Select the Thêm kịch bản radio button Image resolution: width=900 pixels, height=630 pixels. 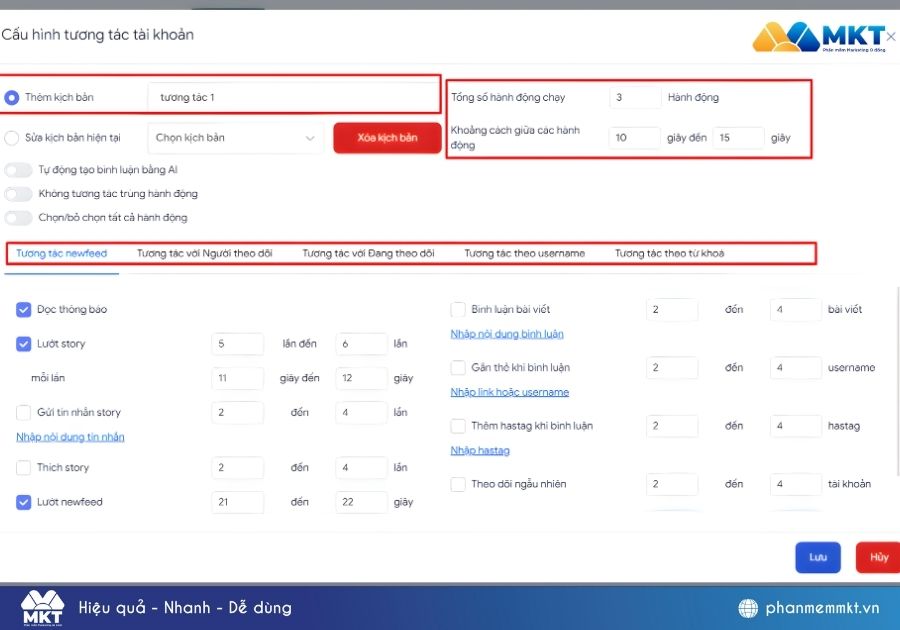11,98
